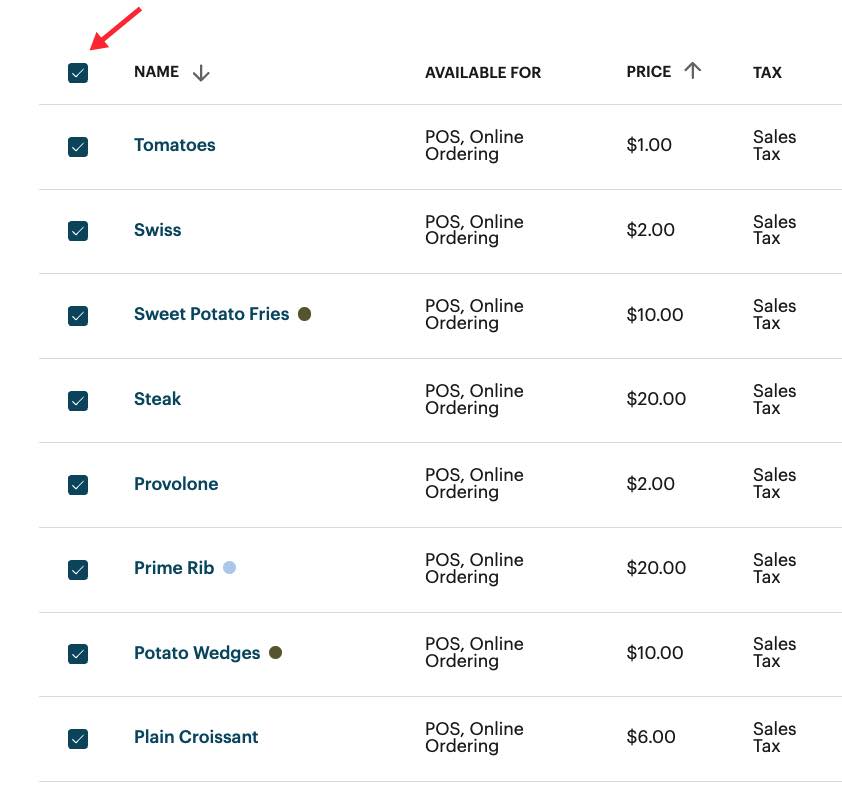
Task: Click the Prime Rib item link
Action: [173, 568]
